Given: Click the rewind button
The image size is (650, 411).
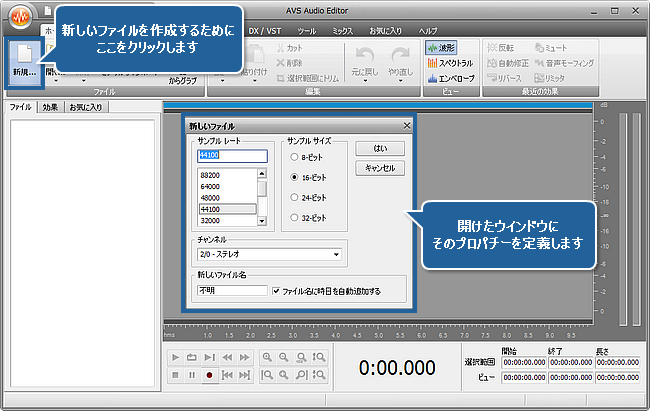Looking at the screenshot, I should pos(227,357).
